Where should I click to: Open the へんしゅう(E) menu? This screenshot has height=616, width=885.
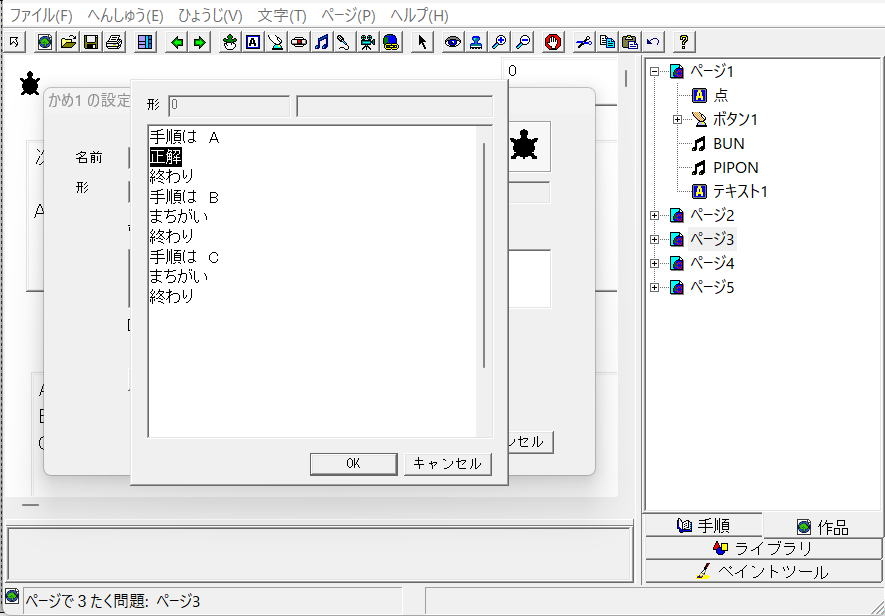click(125, 16)
